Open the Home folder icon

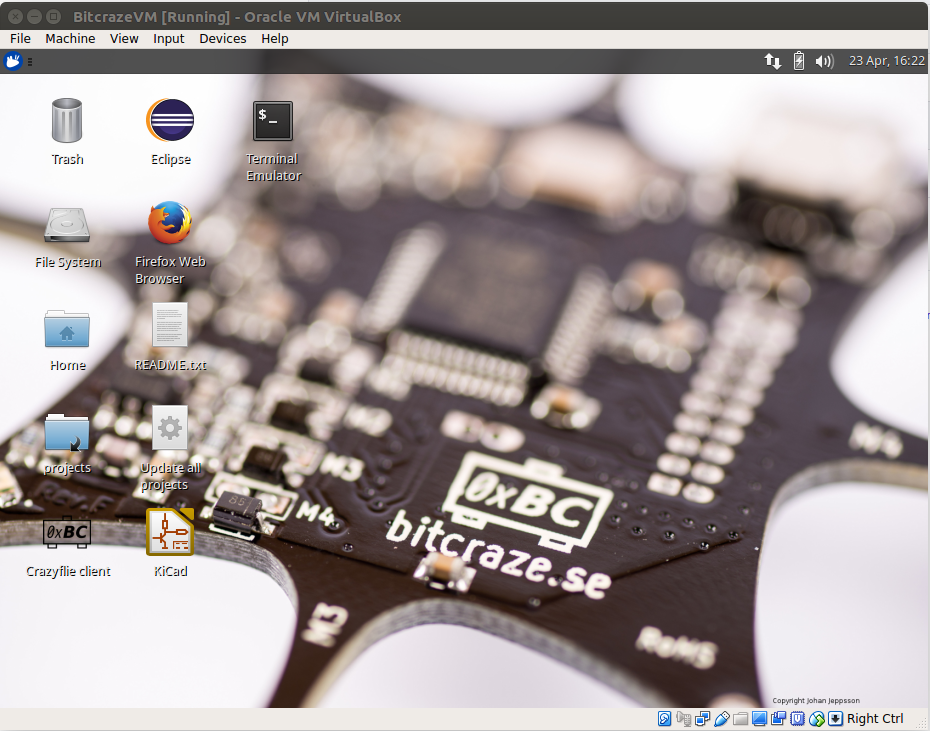point(67,328)
